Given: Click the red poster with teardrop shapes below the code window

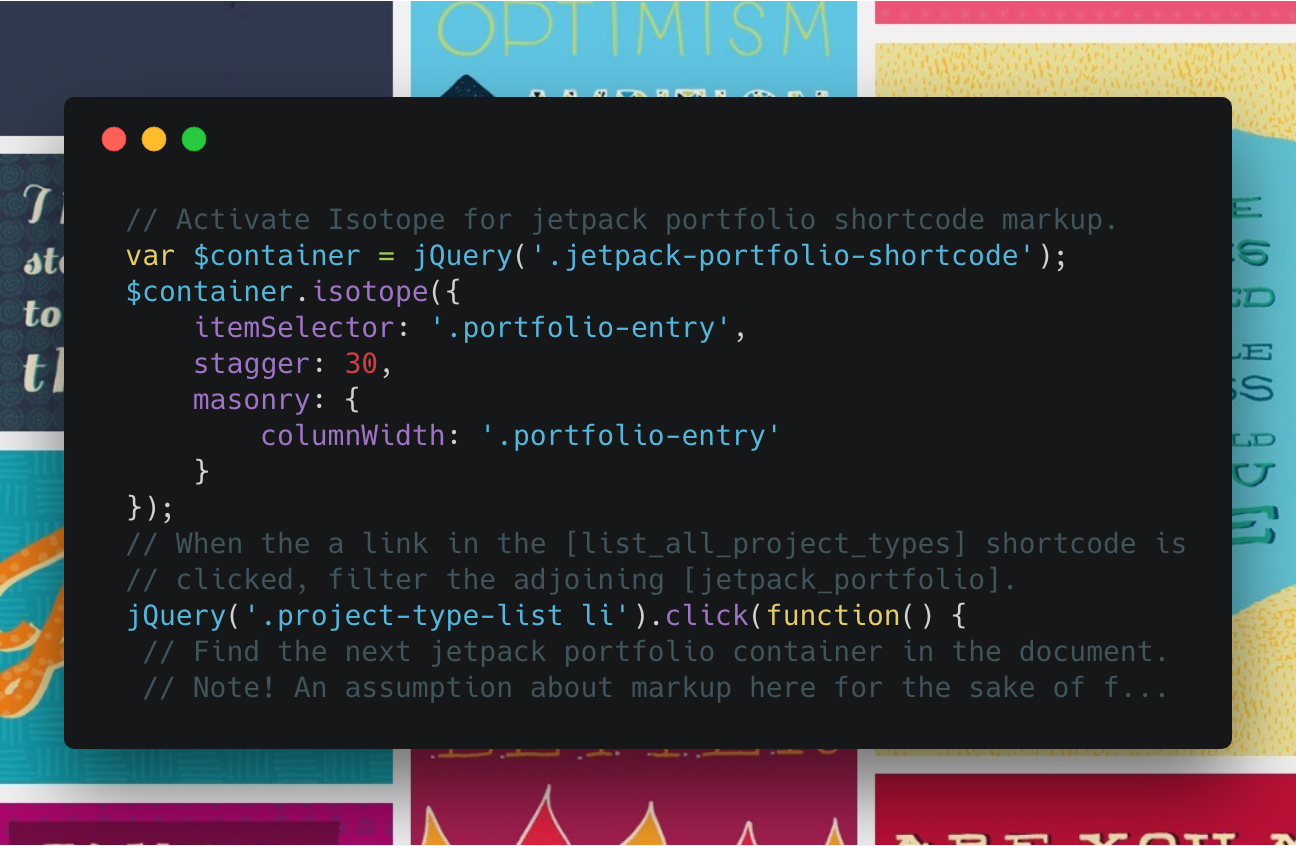Looking at the screenshot, I should click(x=634, y=797).
